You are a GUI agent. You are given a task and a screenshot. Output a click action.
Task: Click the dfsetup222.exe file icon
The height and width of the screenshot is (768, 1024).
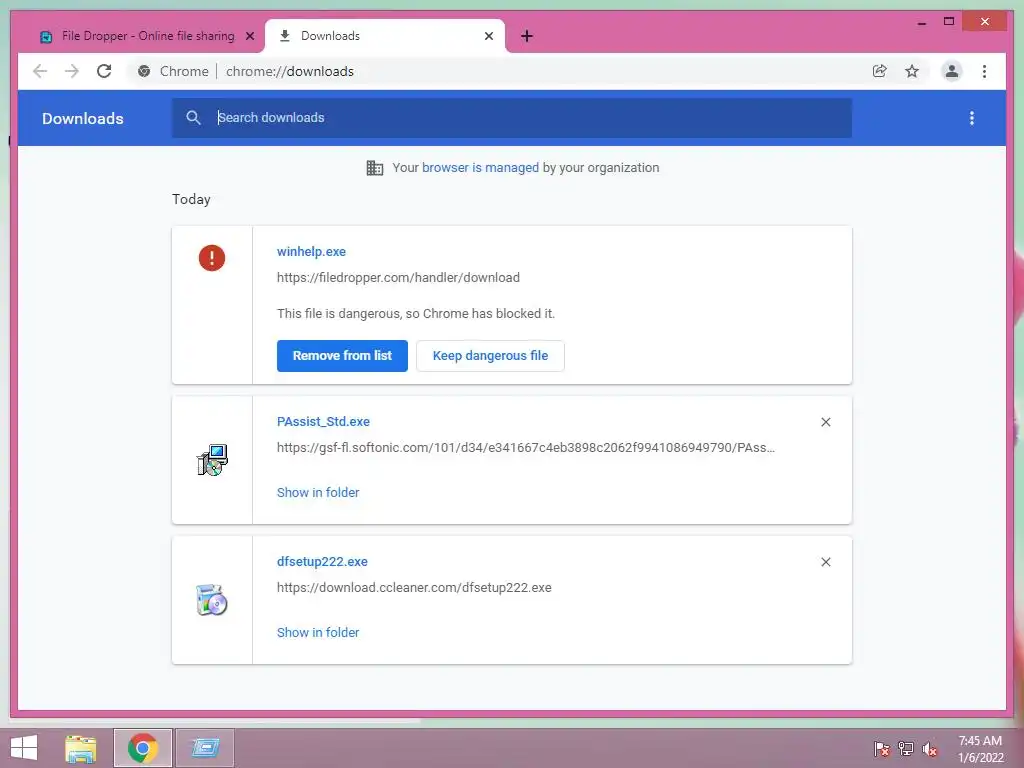[x=212, y=600]
